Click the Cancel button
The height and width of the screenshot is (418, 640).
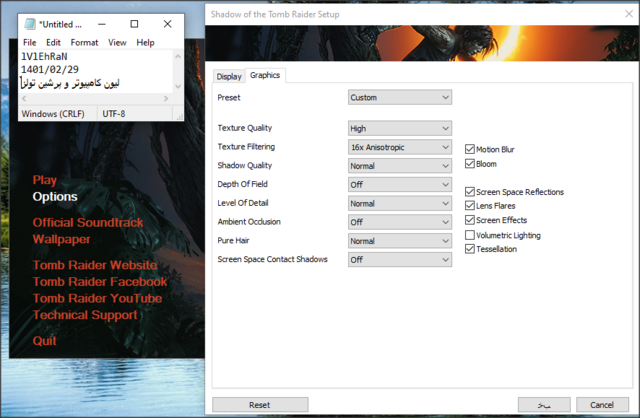(602, 404)
